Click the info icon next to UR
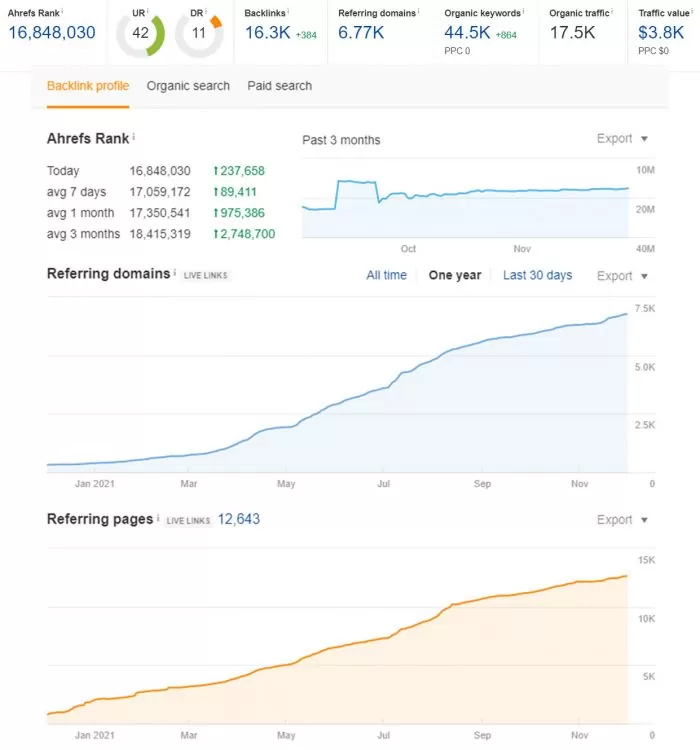Viewport: 700px width, 750px height. click(x=149, y=10)
